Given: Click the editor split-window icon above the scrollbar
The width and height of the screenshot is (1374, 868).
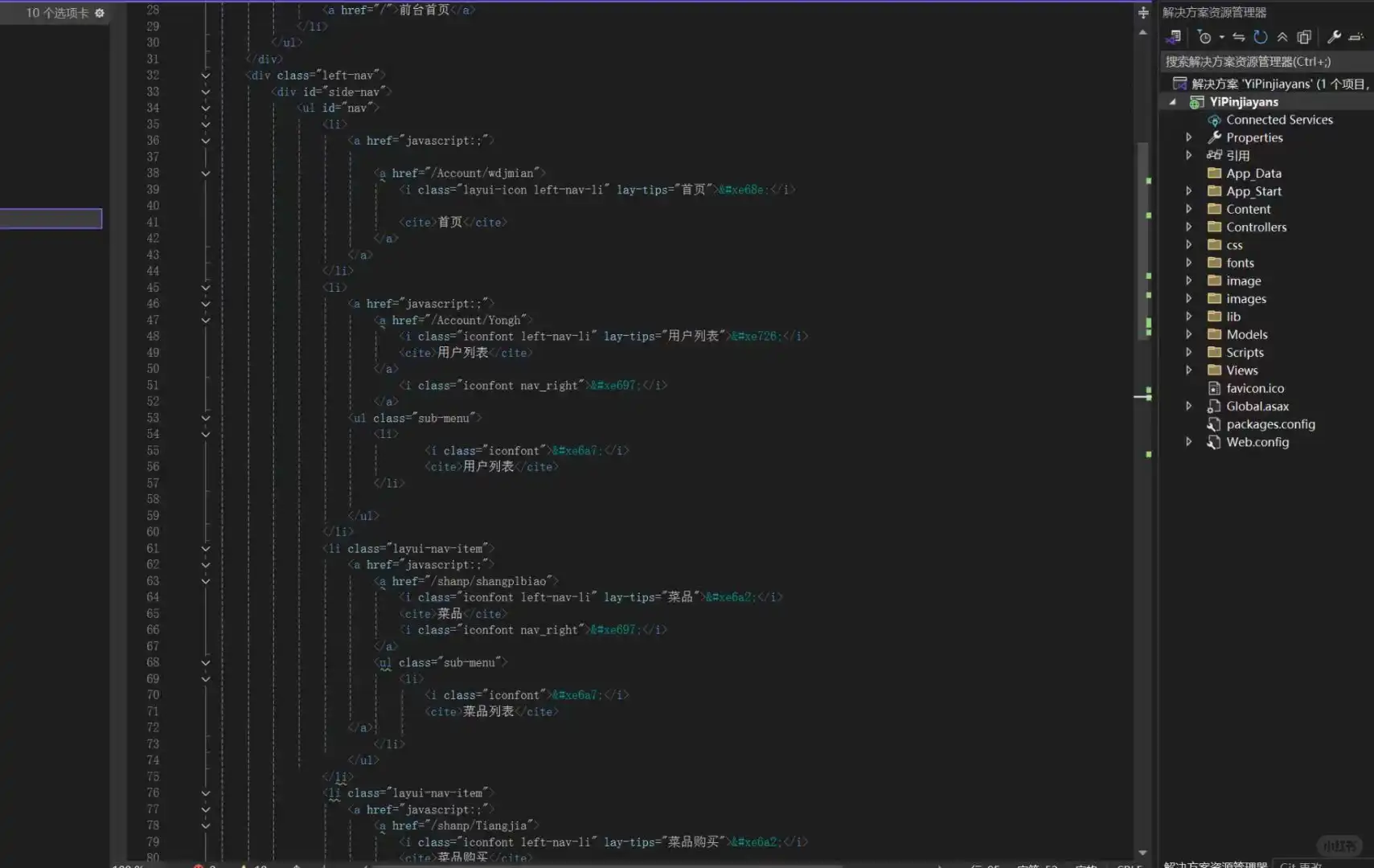Looking at the screenshot, I should point(1143,12).
